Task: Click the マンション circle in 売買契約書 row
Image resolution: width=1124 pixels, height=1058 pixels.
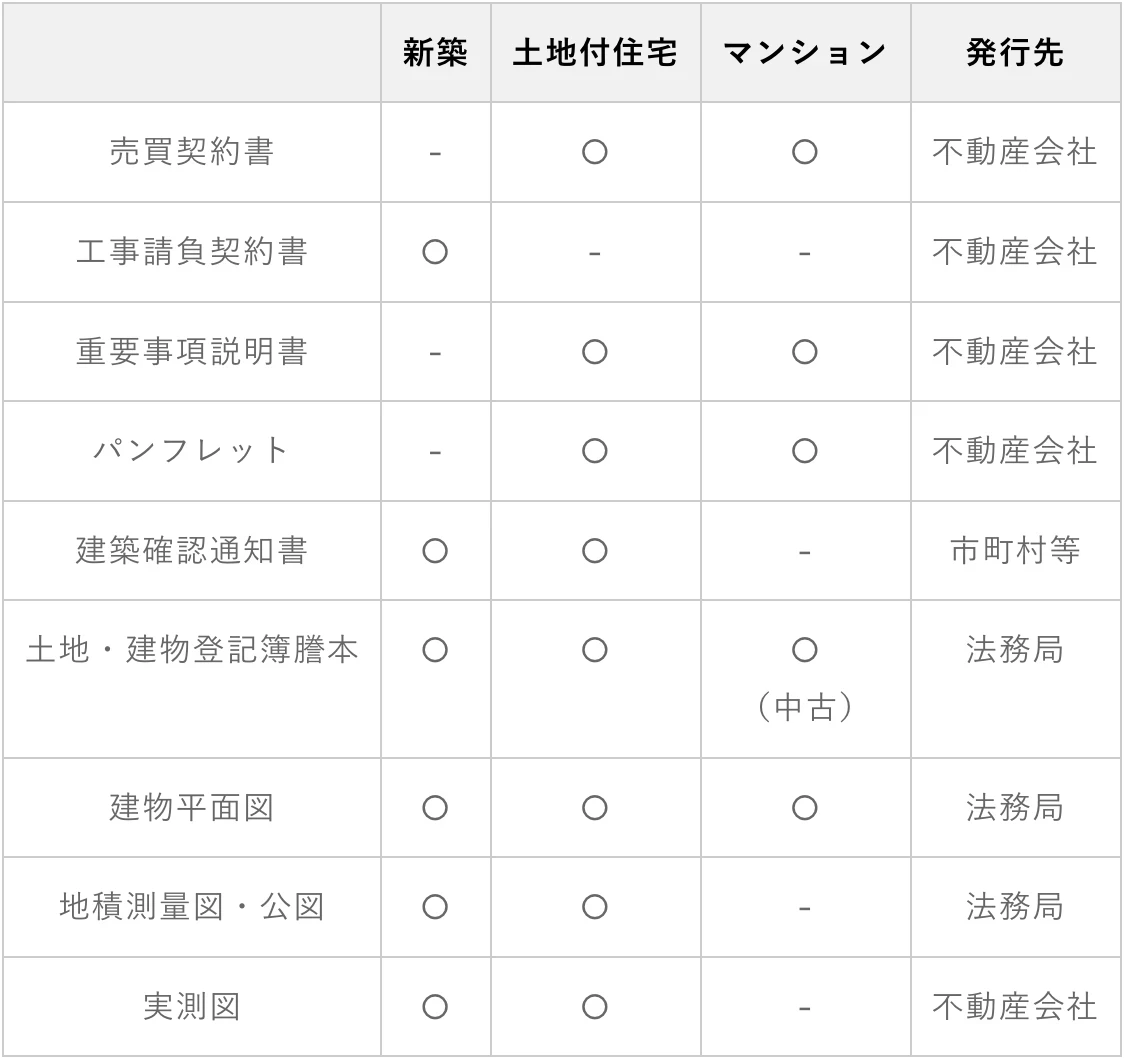Action: pos(805,152)
